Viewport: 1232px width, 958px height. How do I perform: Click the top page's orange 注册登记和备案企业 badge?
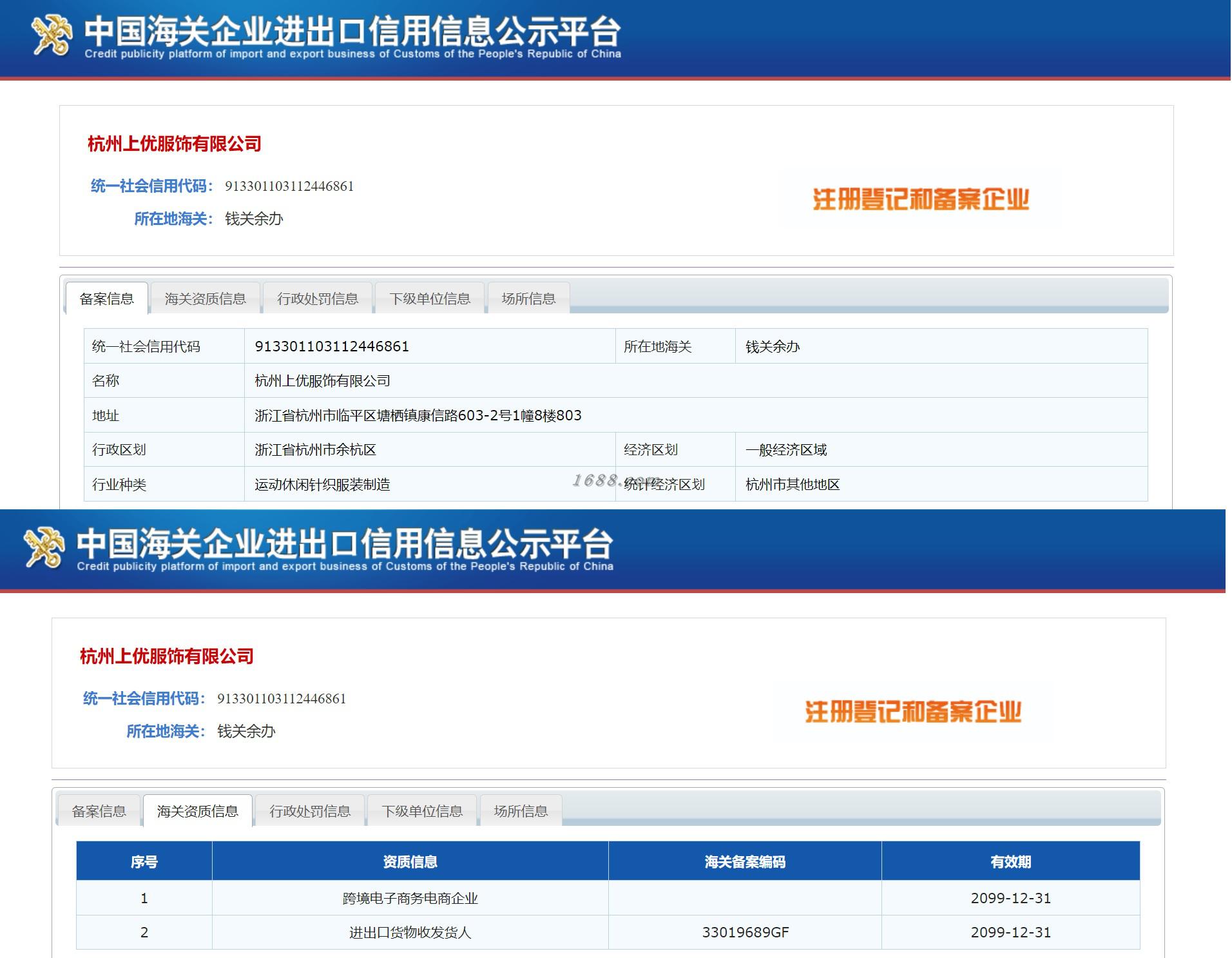pyautogui.click(x=921, y=199)
